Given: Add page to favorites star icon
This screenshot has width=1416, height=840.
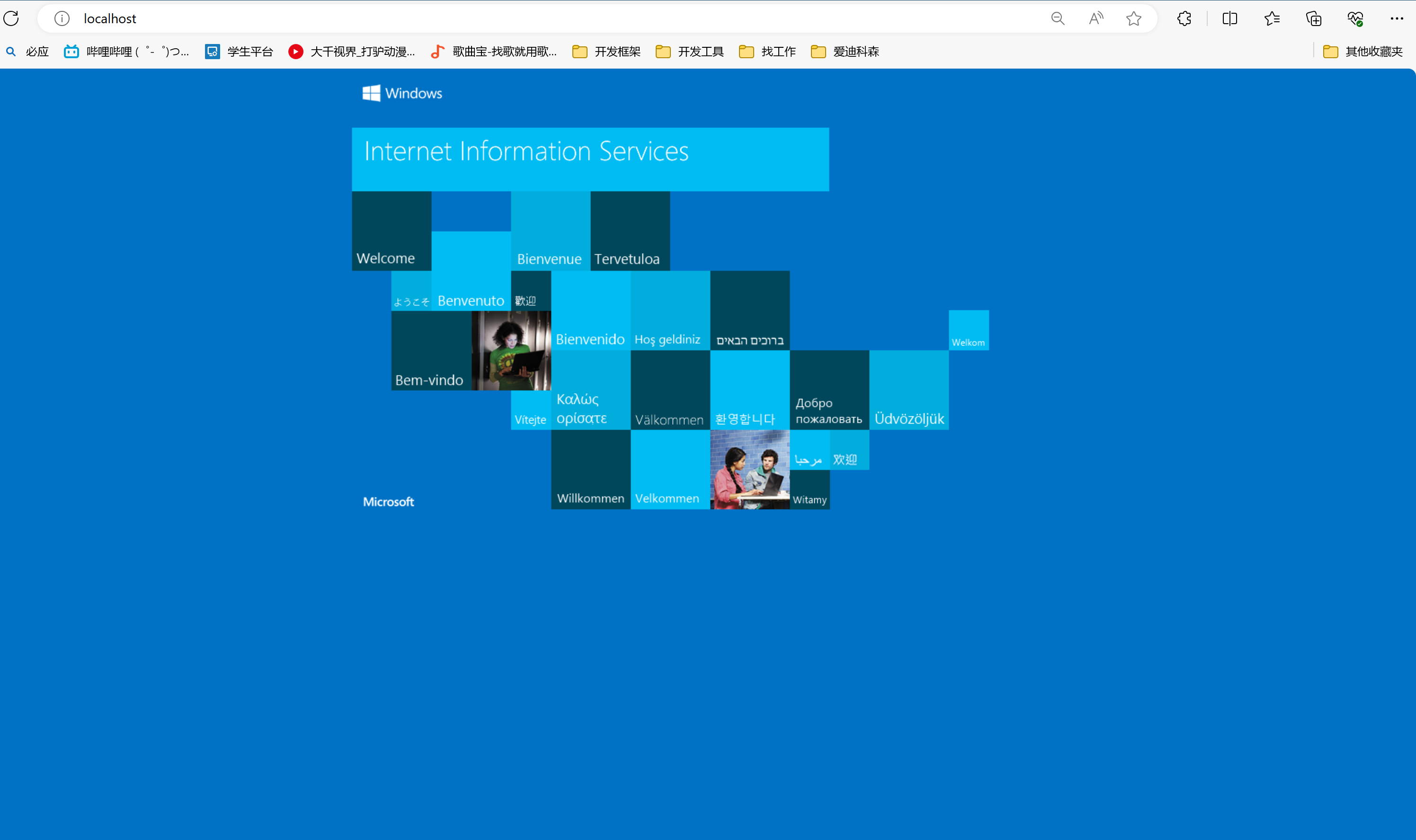Looking at the screenshot, I should coord(1133,18).
